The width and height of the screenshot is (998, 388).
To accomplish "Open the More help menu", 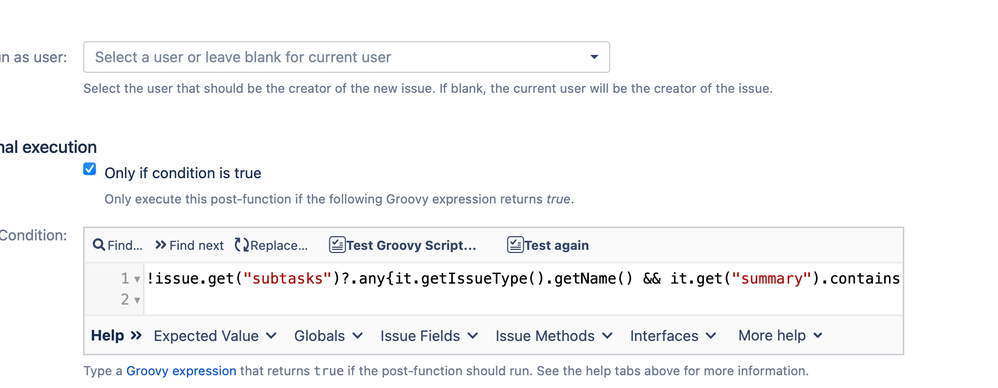I will (x=780, y=335).
